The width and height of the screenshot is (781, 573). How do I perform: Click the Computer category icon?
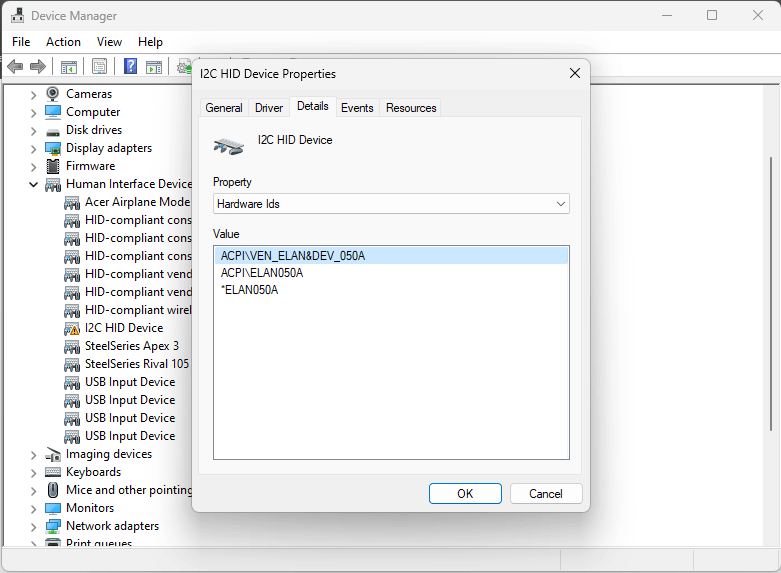[x=53, y=112]
